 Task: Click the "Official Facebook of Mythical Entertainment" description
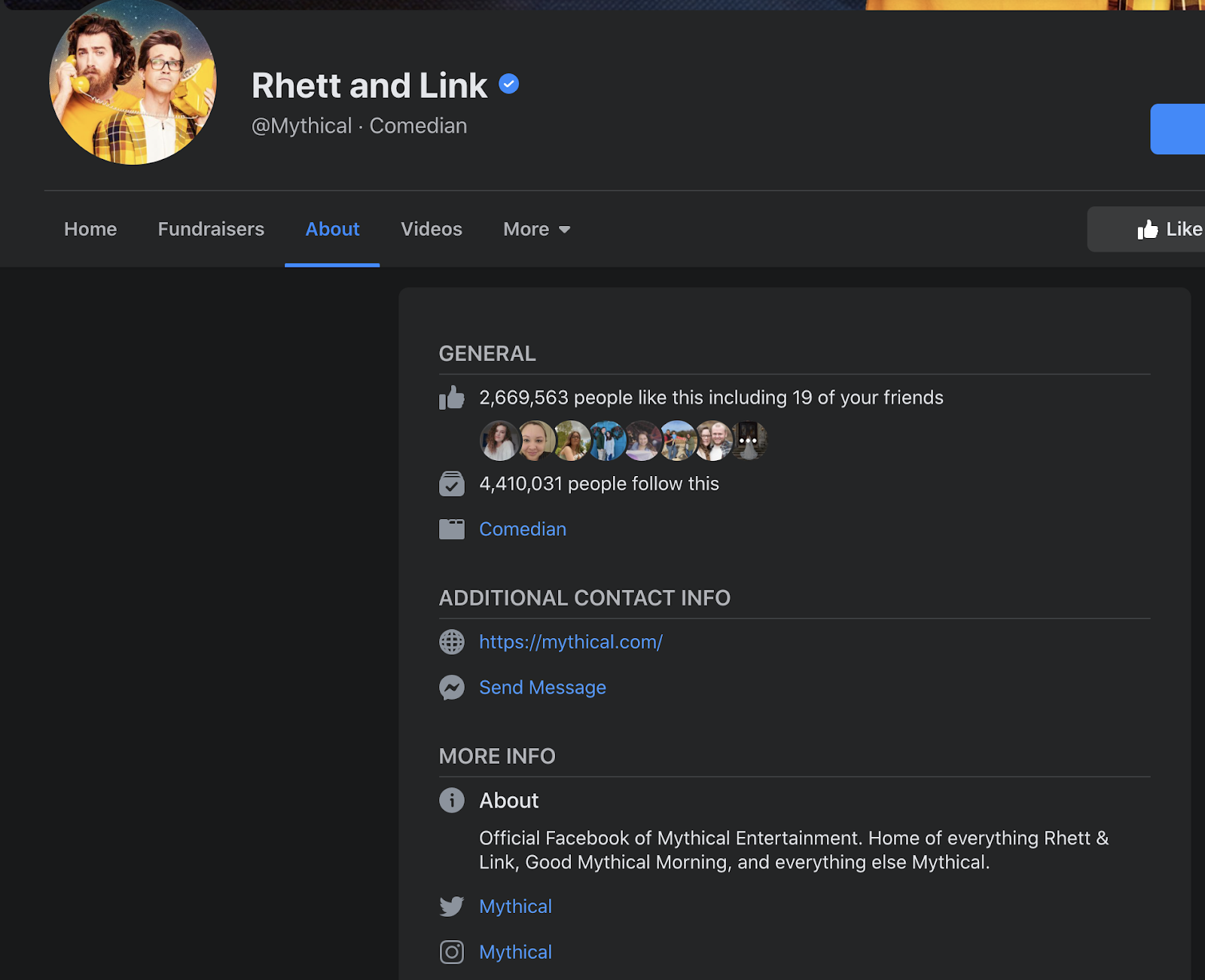coord(794,850)
